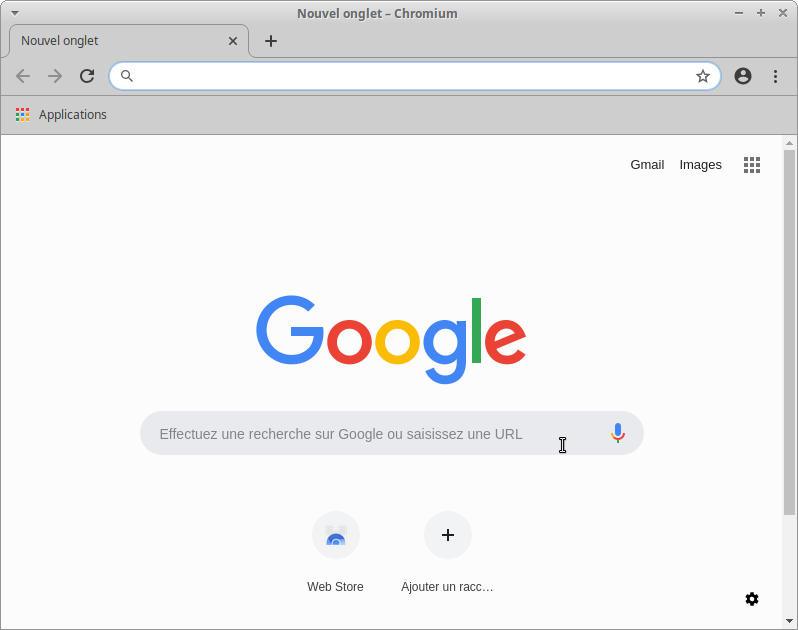
Task: Click the plus icon to add shortcut
Action: pos(448,536)
